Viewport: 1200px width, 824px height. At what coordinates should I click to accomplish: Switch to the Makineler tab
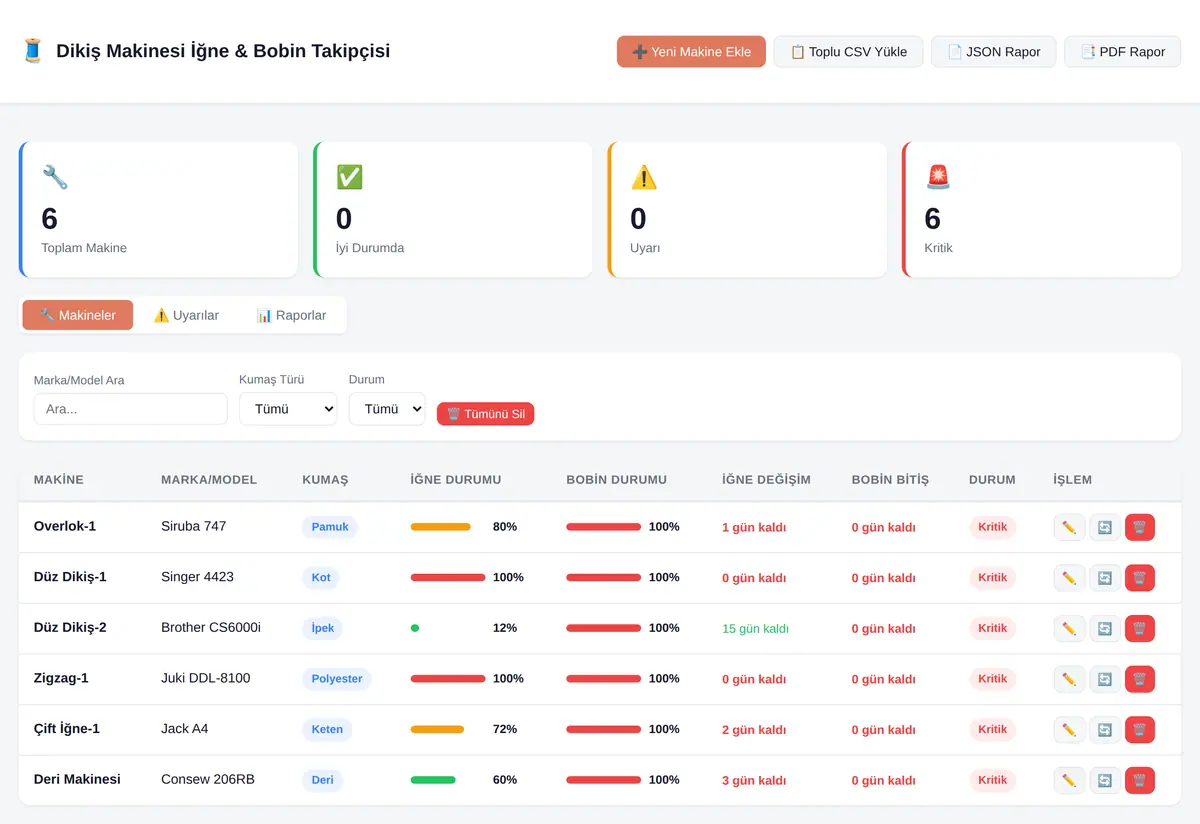(x=78, y=315)
